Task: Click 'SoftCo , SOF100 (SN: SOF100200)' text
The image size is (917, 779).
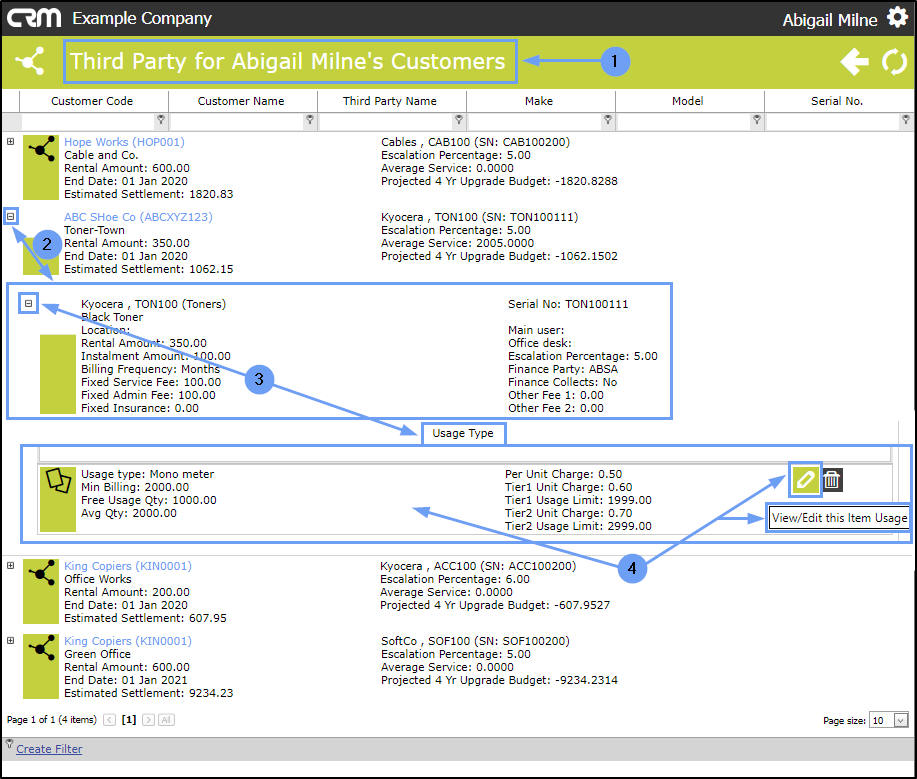Action: 475,641
